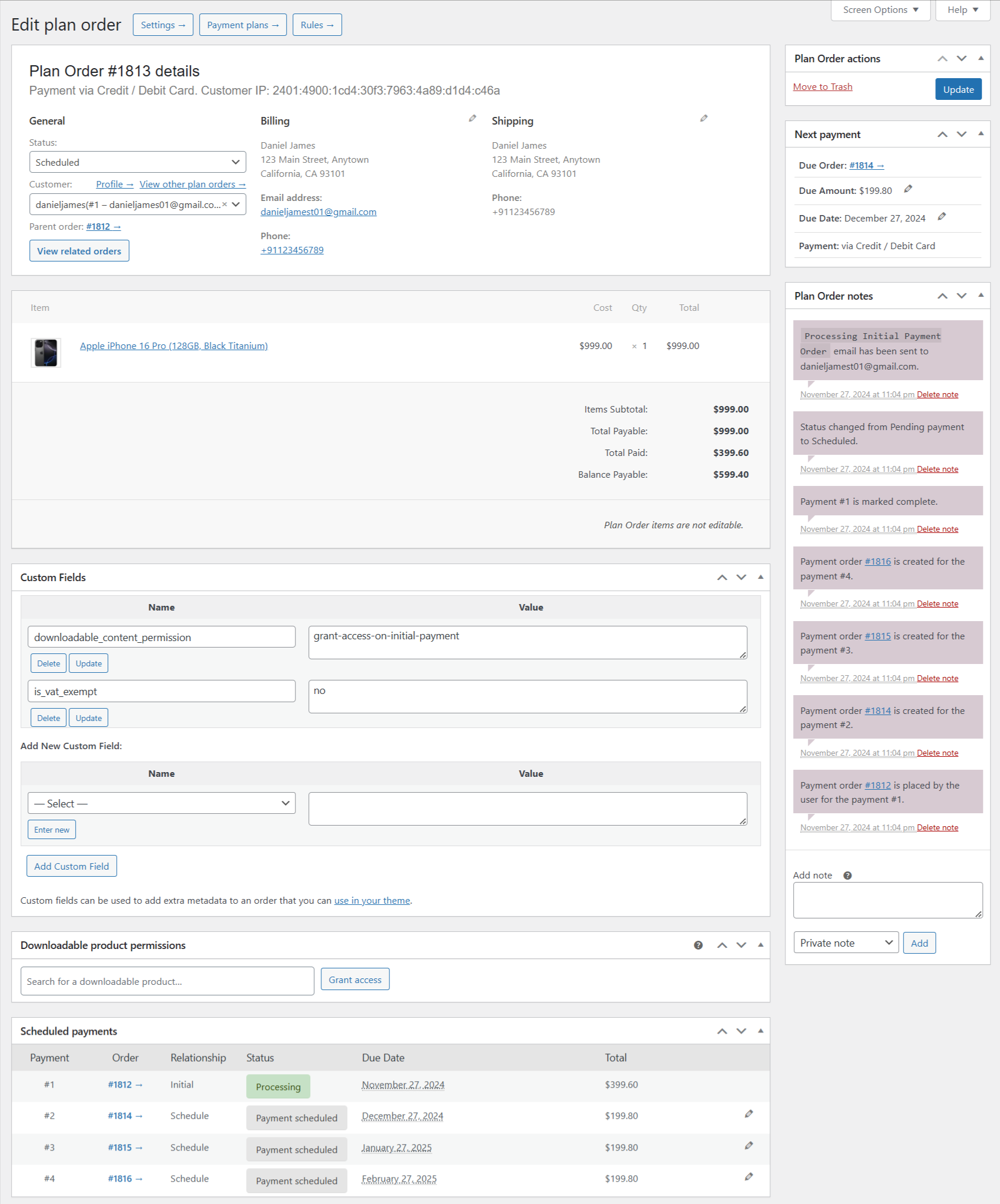Open the Help menu
The height and width of the screenshot is (1204, 1000).
point(961,9)
